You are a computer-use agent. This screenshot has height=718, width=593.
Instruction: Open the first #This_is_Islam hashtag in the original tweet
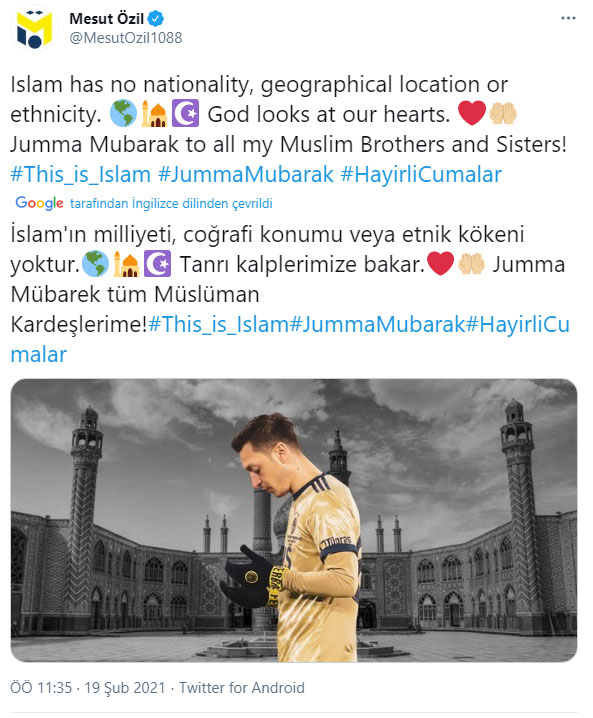81,174
